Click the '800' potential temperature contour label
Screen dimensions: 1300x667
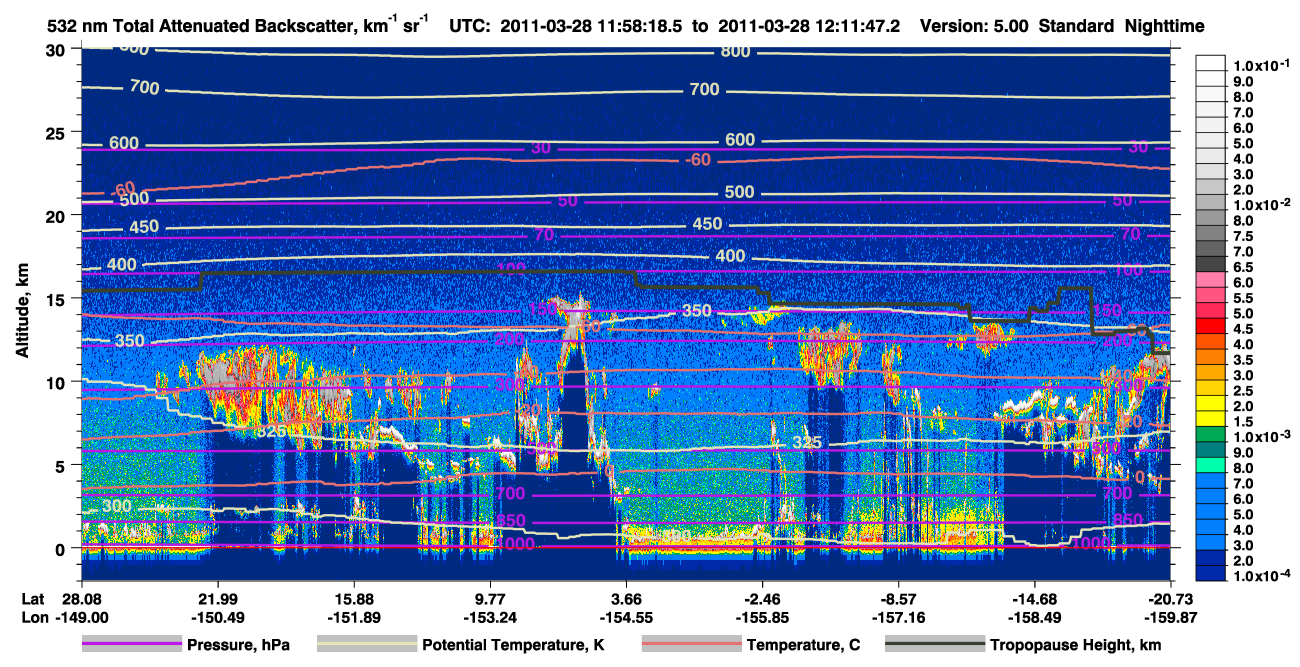tap(734, 52)
